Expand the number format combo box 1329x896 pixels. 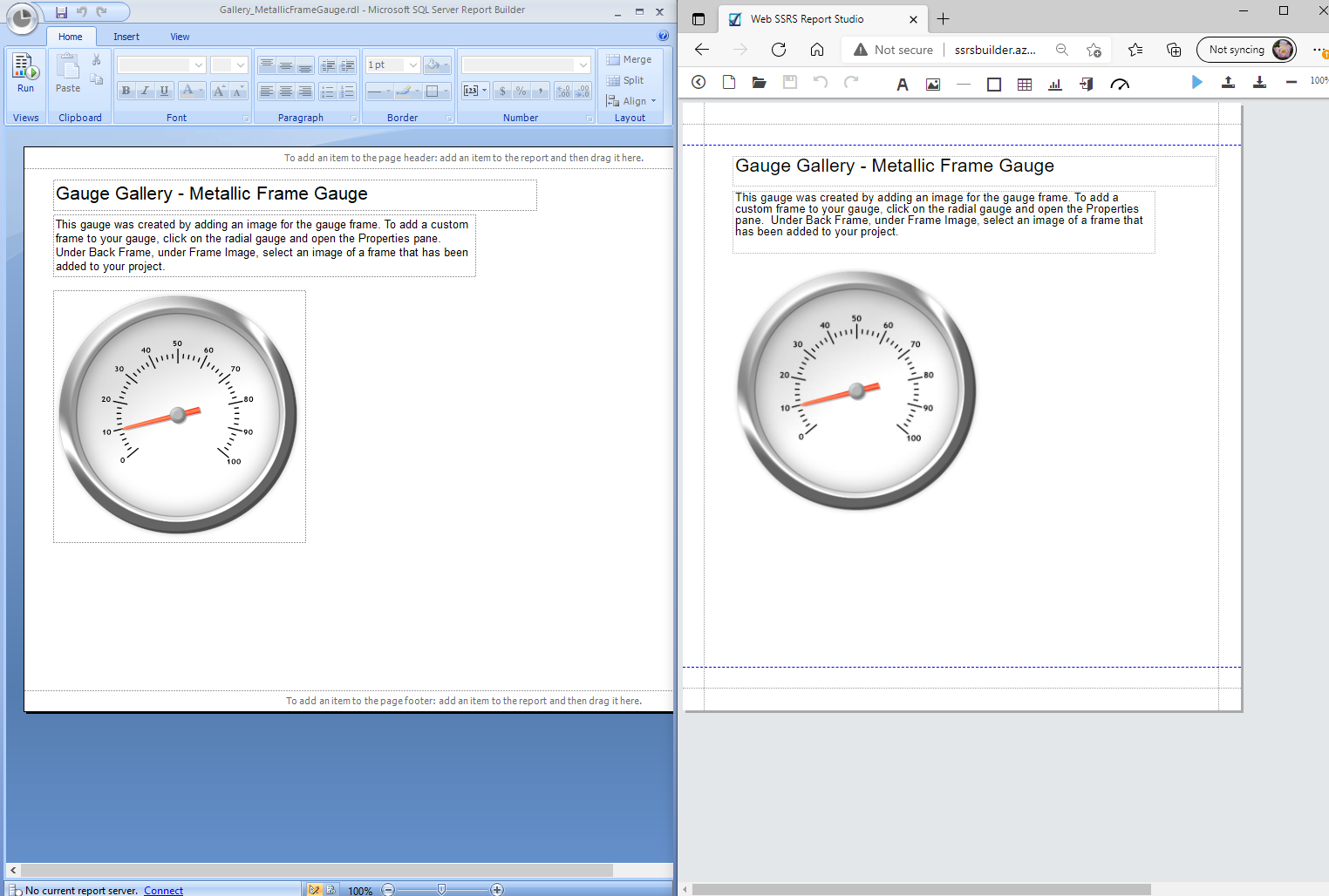coord(583,64)
